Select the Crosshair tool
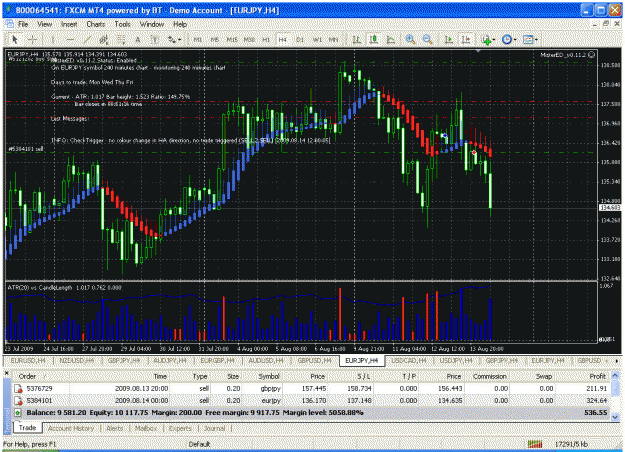 click(33, 39)
